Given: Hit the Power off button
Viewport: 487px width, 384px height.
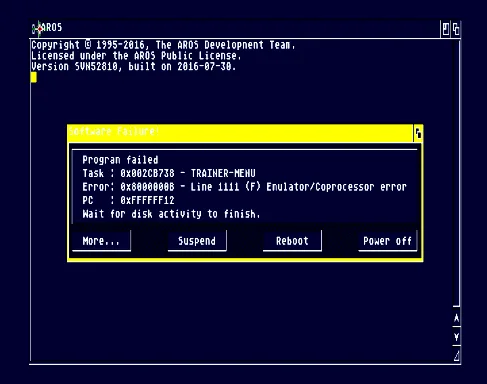Looking at the screenshot, I should pyautogui.click(x=388, y=241).
